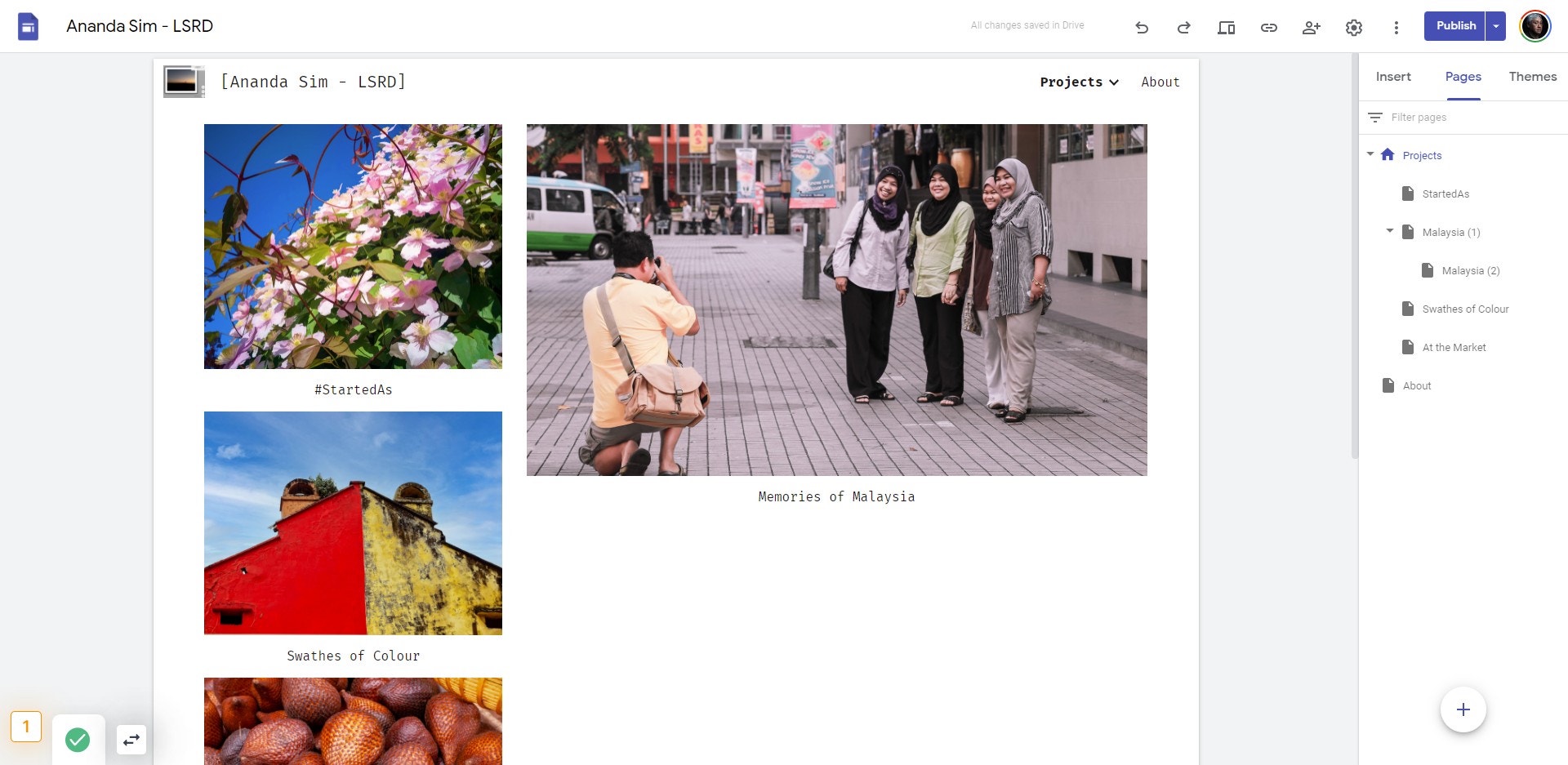Open the more options three-dot menu
The image size is (1568, 765).
point(1396,28)
